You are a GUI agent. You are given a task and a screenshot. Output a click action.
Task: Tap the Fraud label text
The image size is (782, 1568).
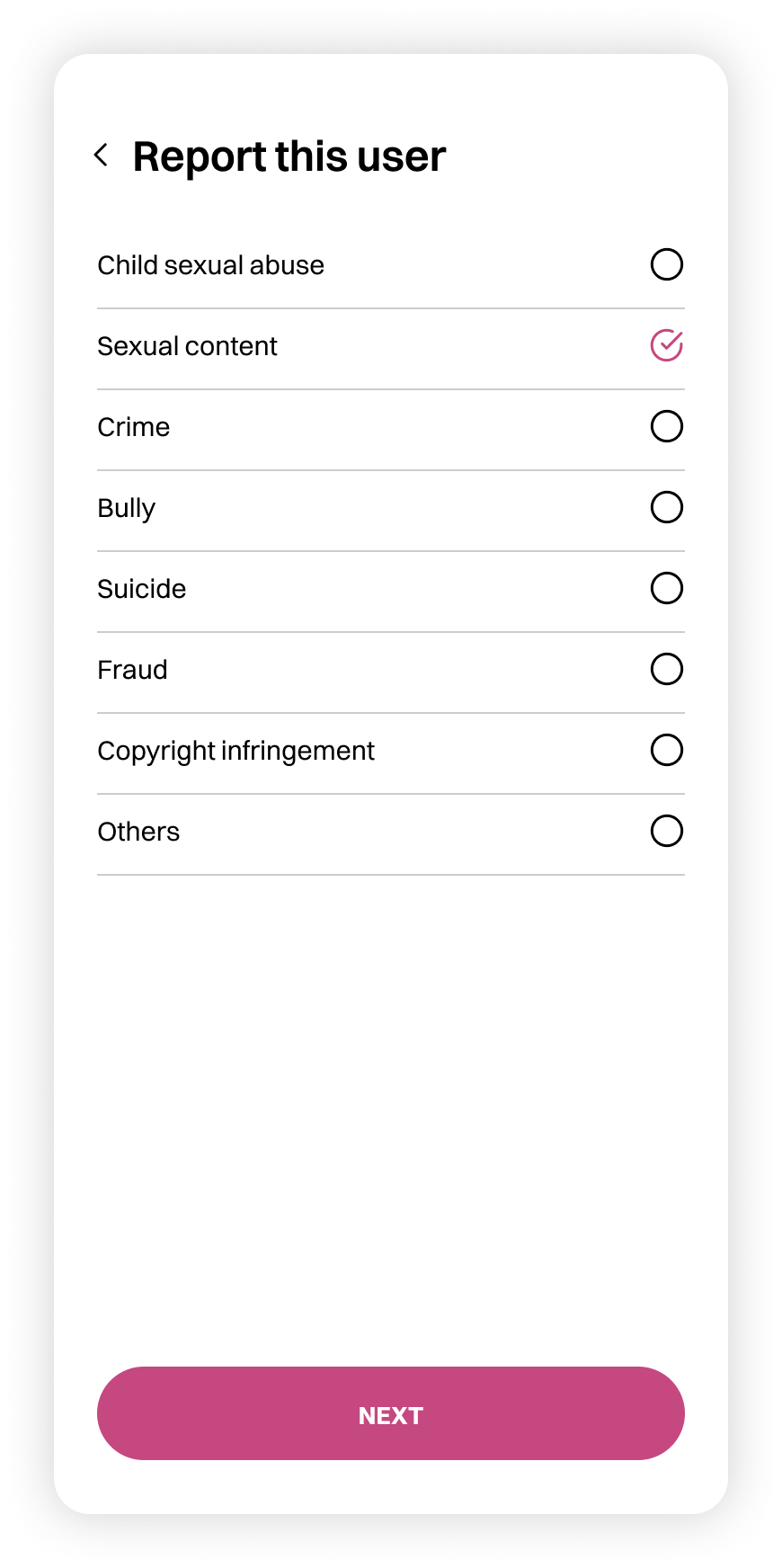(x=132, y=670)
